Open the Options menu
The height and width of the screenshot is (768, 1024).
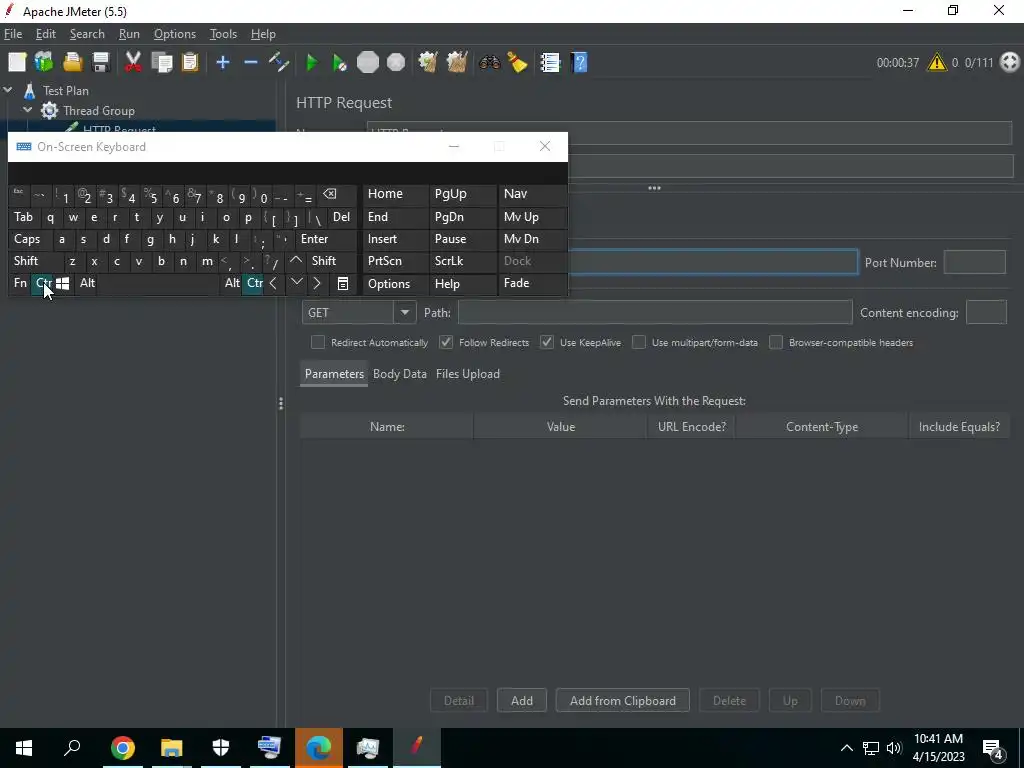[x=174, y=34]
